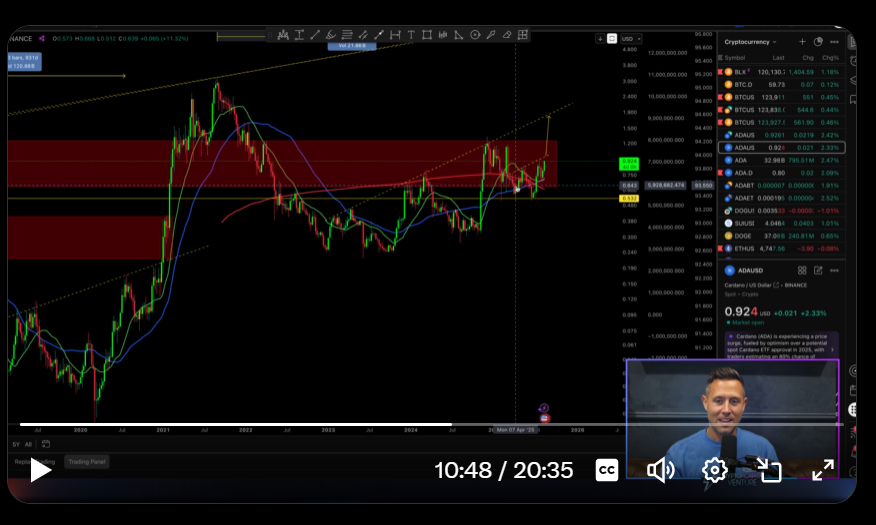Open the Replay Trading tab
The width and height of the screenshot is (876, 525).
pyautogui.click(x=35, y=462)
